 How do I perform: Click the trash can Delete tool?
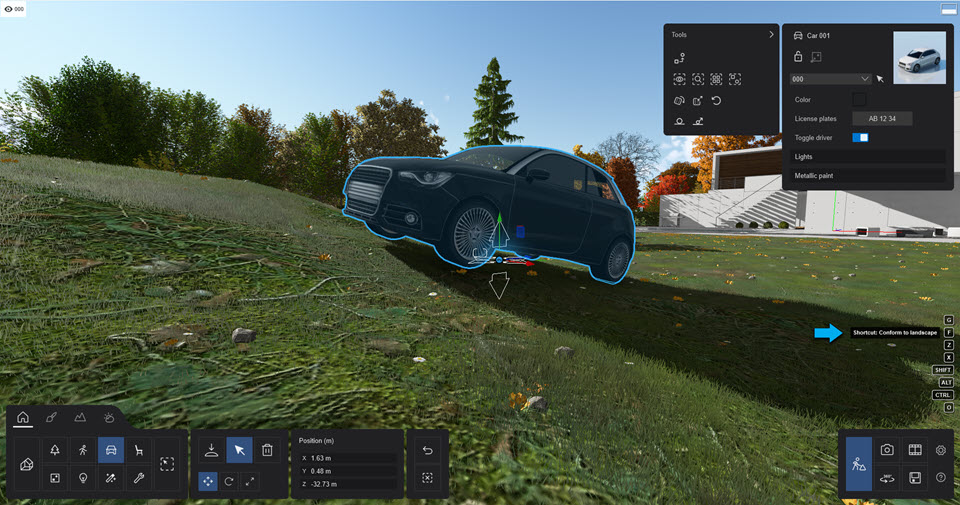pos(267,451)
